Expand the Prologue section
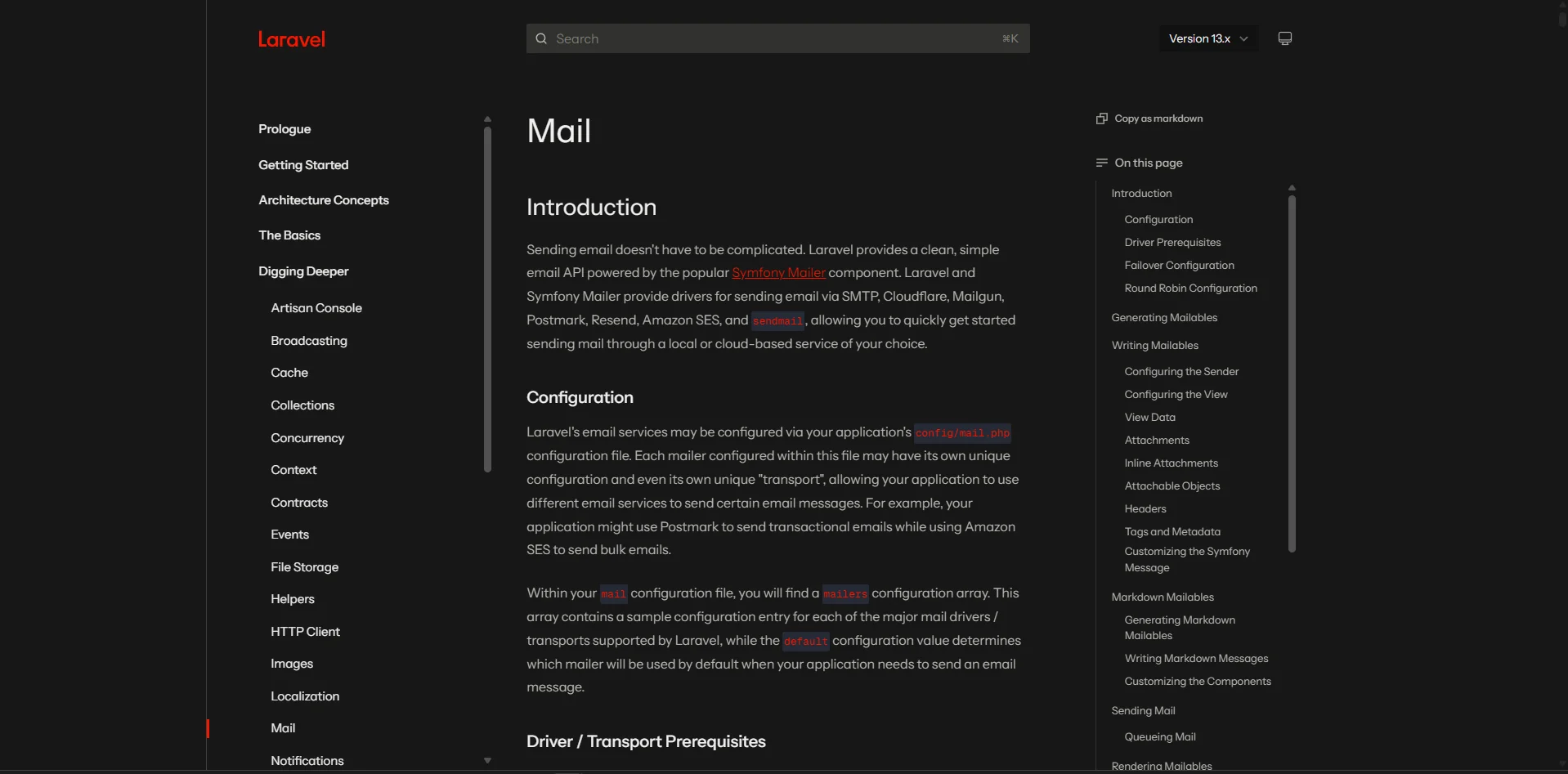This screenshot has height=774, width=1568. tap(284, 129)
